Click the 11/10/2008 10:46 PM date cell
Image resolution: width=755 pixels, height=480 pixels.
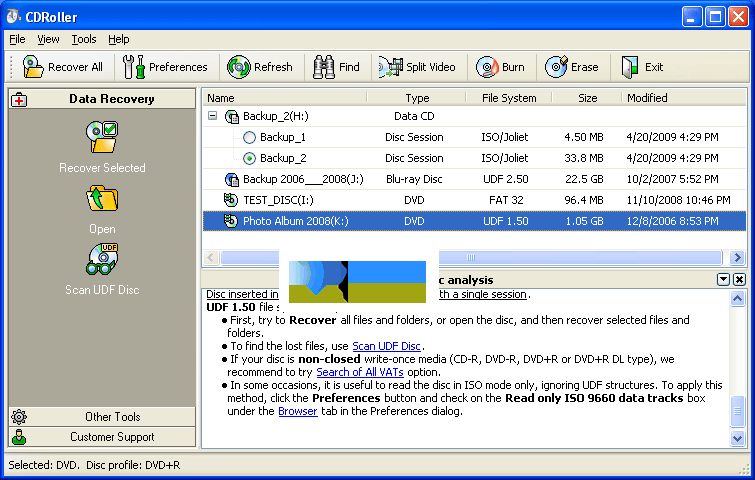point(678,200)
